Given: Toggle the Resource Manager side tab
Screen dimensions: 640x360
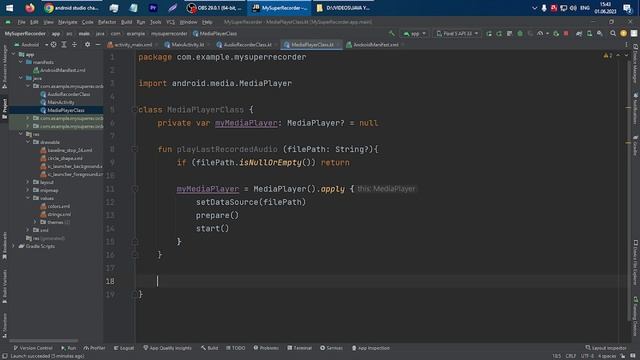Looking at the screenshot, I should pyautogui.click(x=4, y=67).
